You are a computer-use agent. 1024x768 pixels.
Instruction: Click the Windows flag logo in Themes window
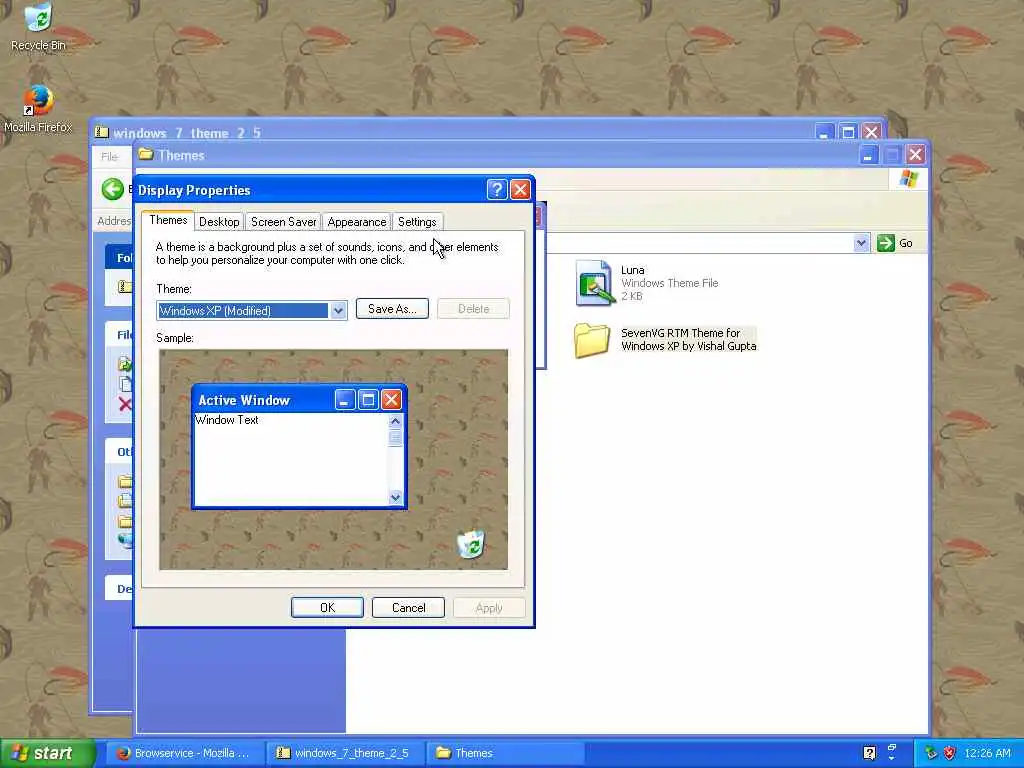tap(908, 179)
